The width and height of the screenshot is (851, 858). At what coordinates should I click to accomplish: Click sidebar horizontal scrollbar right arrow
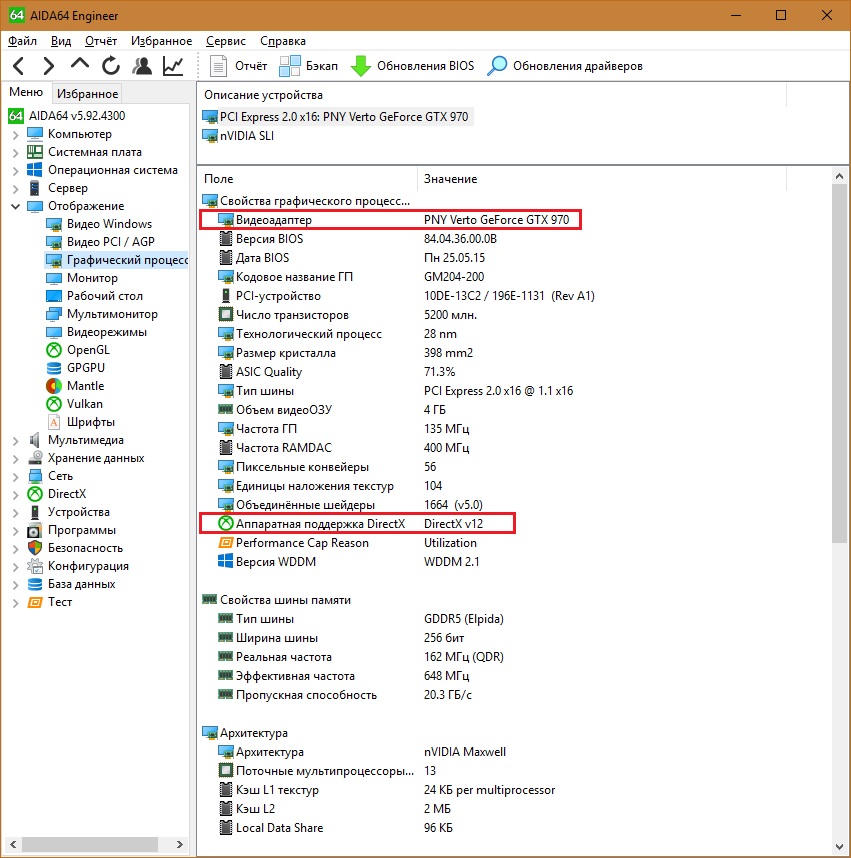[x=180, y=844]
